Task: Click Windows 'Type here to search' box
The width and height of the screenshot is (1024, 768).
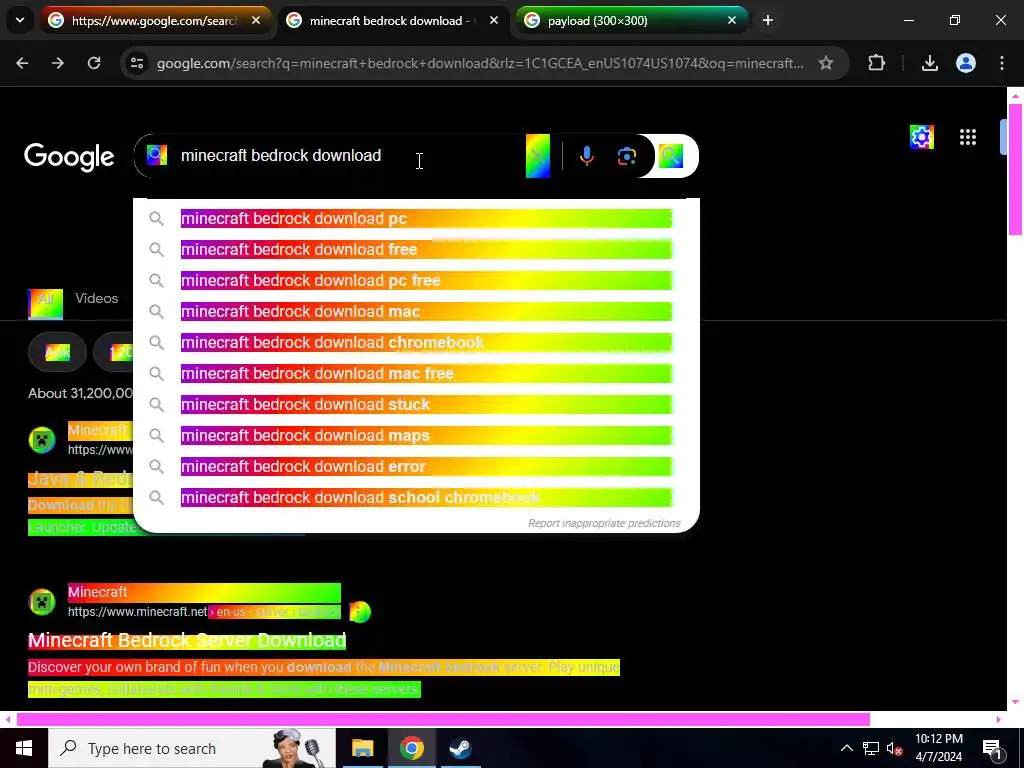Action: pyautogui.click(x=191, y=748)
